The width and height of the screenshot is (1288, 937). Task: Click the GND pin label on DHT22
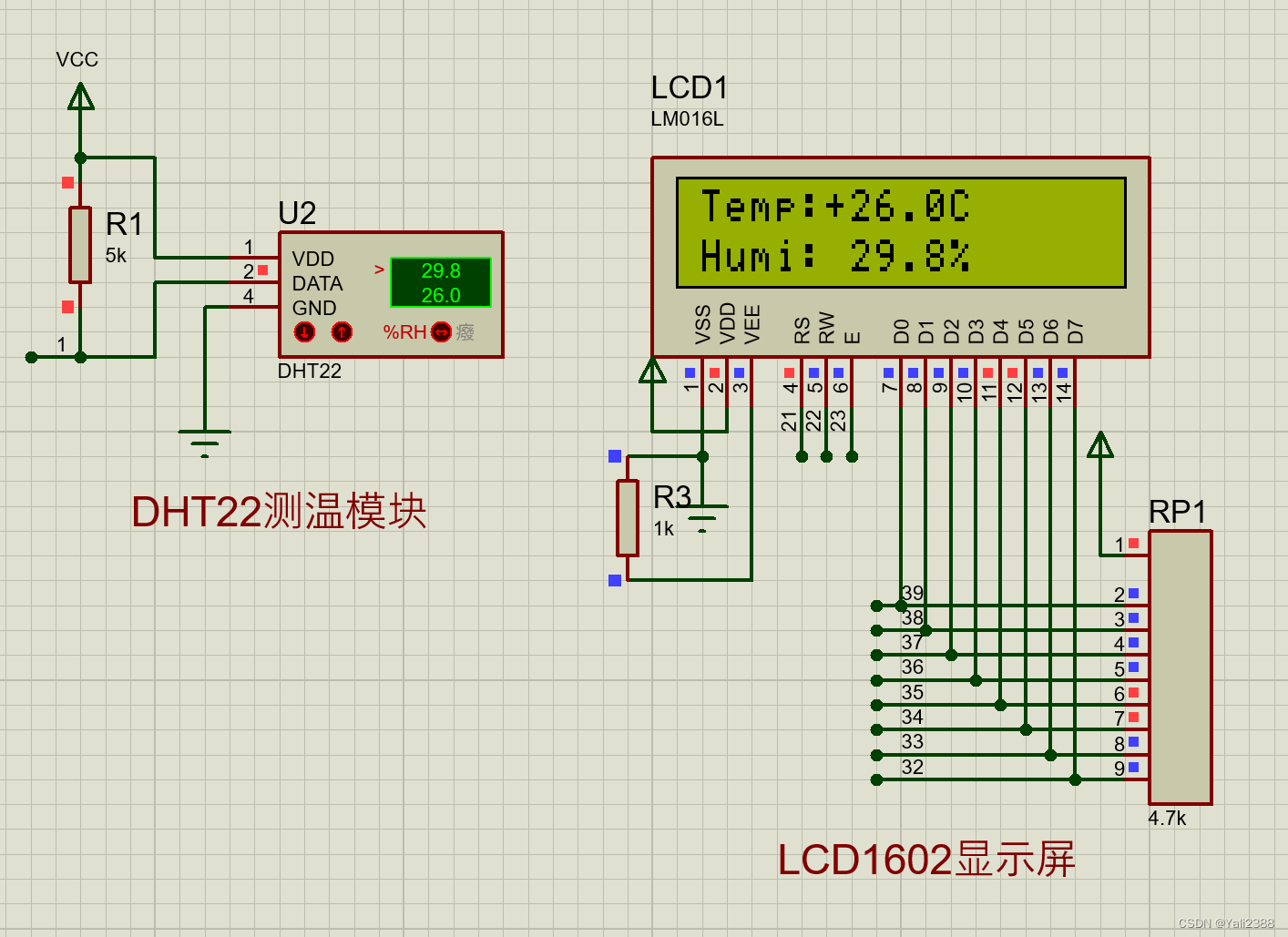314,308
